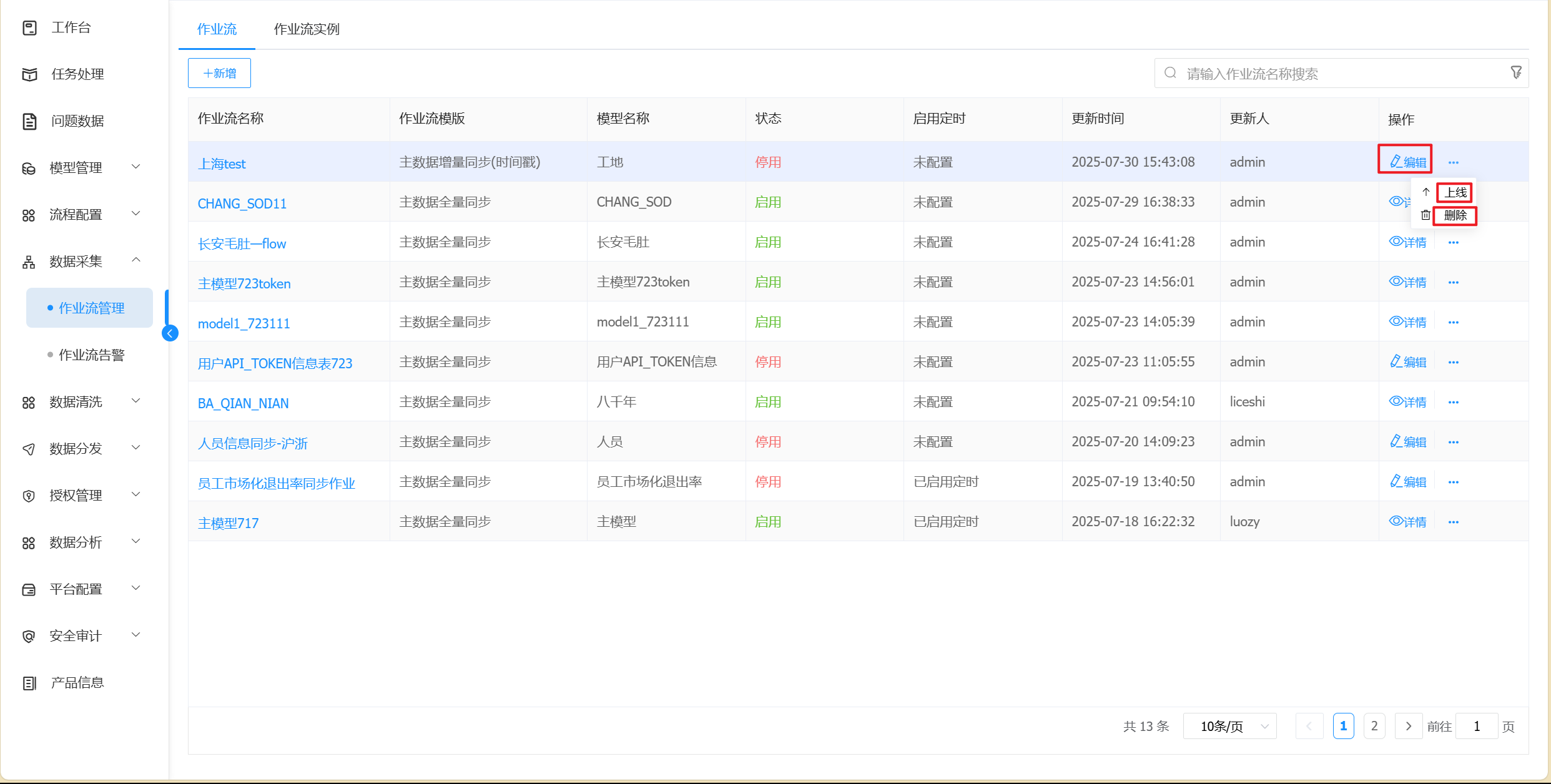
Task: Open the 10条/页 page size dropdown
Action: point(1229,727)
